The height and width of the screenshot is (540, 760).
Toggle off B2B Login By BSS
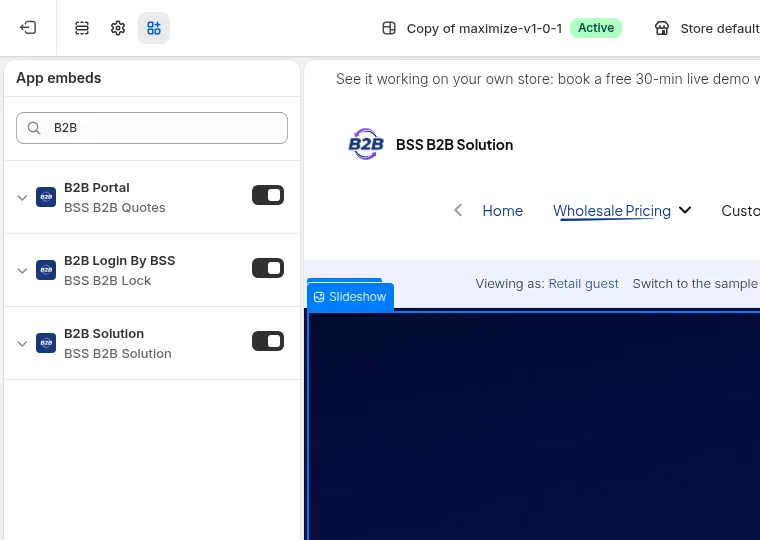(268, 268)
